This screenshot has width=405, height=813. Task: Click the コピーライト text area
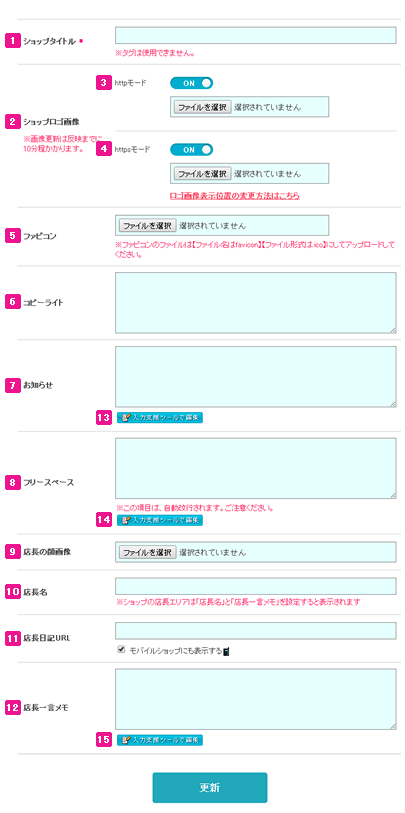pyautogui.click(x=256, y=303)
